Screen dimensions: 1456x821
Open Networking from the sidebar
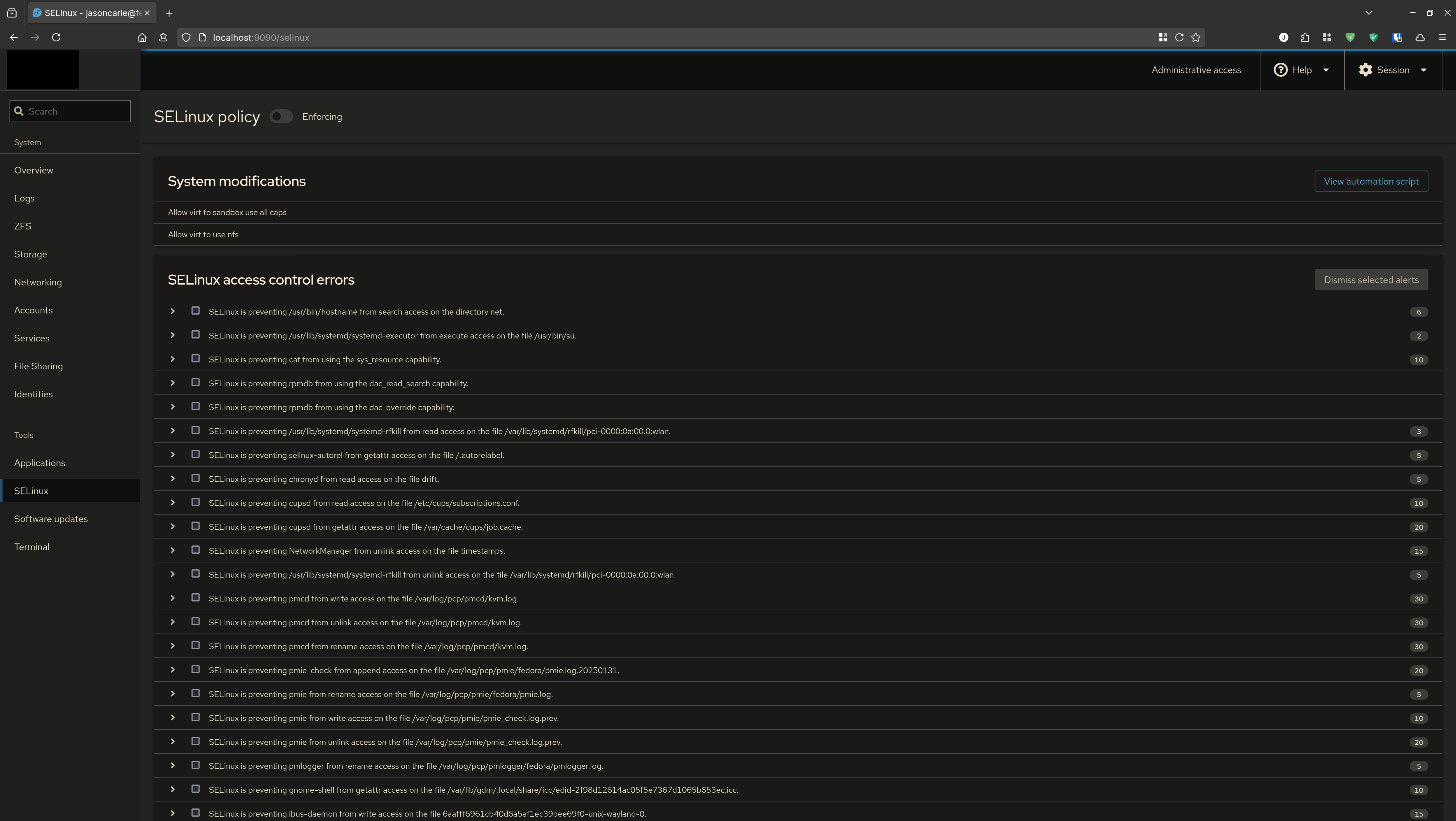pyautogui.click(x=70, y=282)
